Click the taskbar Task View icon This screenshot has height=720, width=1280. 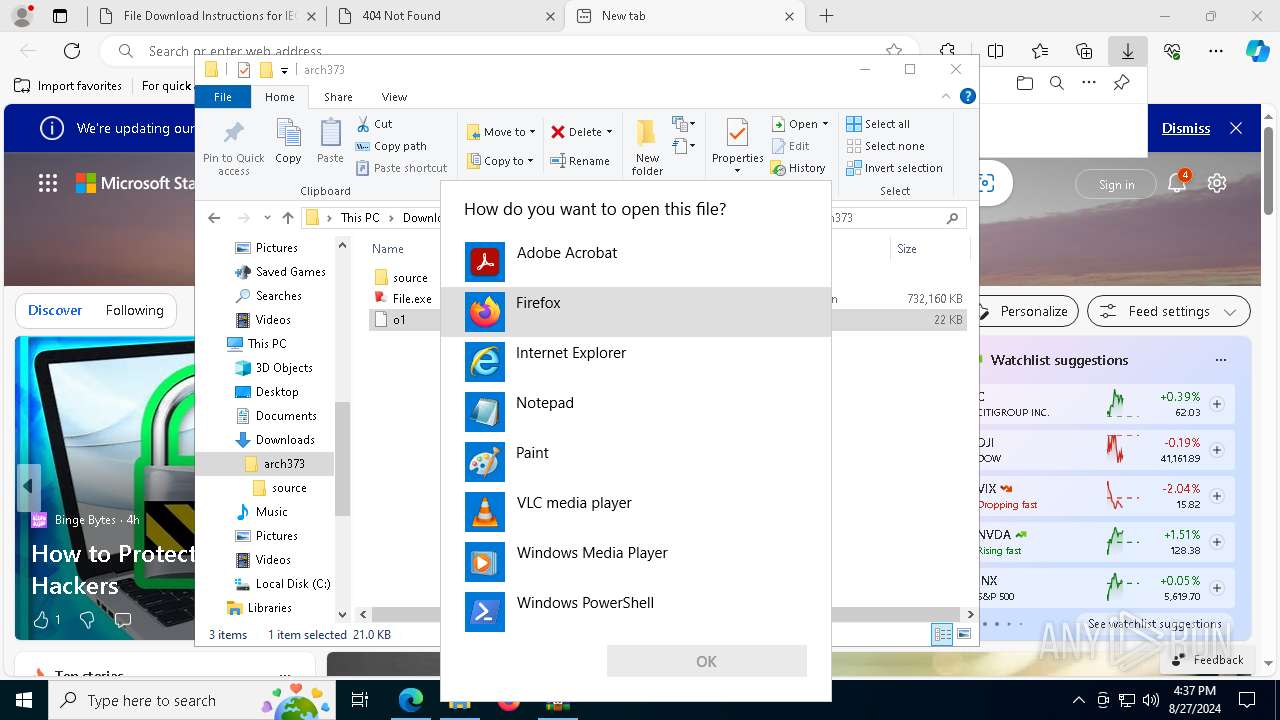[360, 701]
